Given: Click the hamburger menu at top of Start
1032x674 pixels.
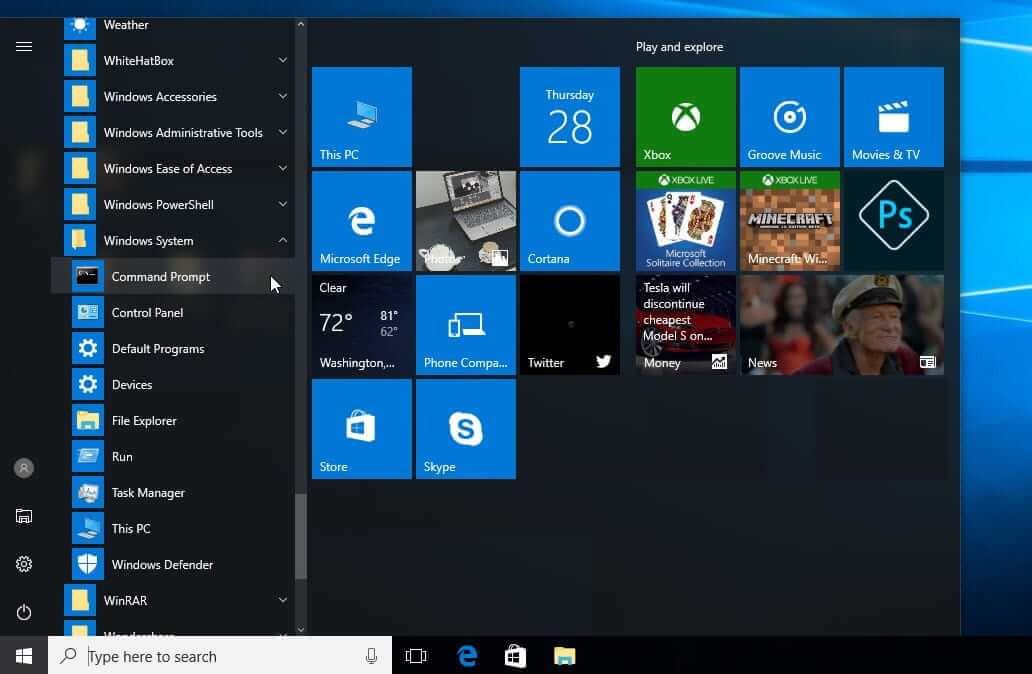Looking at the screenshot, I should (24, 46).
